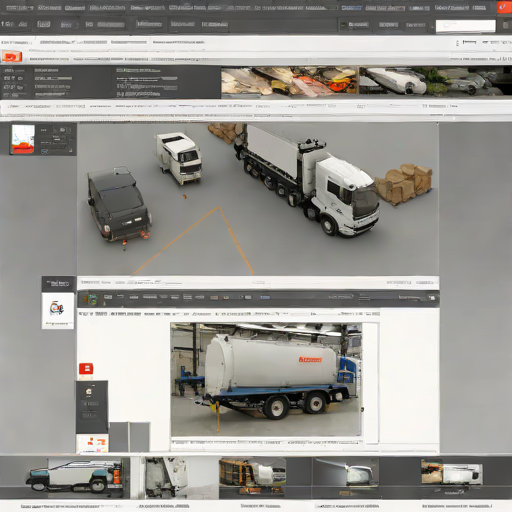This screenshot has height=512, width=512.
Task: Click the logo icon in the white side card
Action: click(57, 308)
